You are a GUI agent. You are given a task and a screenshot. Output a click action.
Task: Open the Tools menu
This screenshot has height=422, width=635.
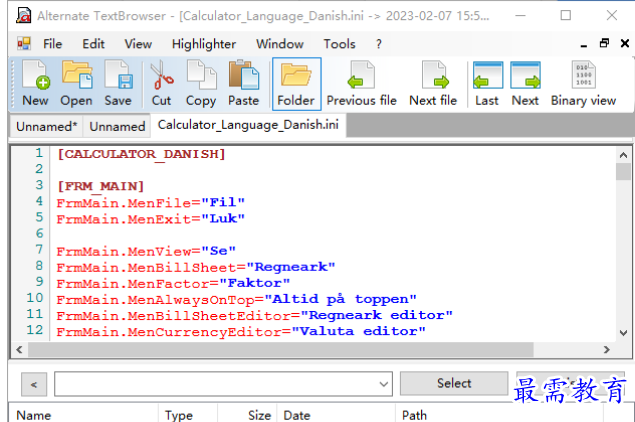point(339,44)
